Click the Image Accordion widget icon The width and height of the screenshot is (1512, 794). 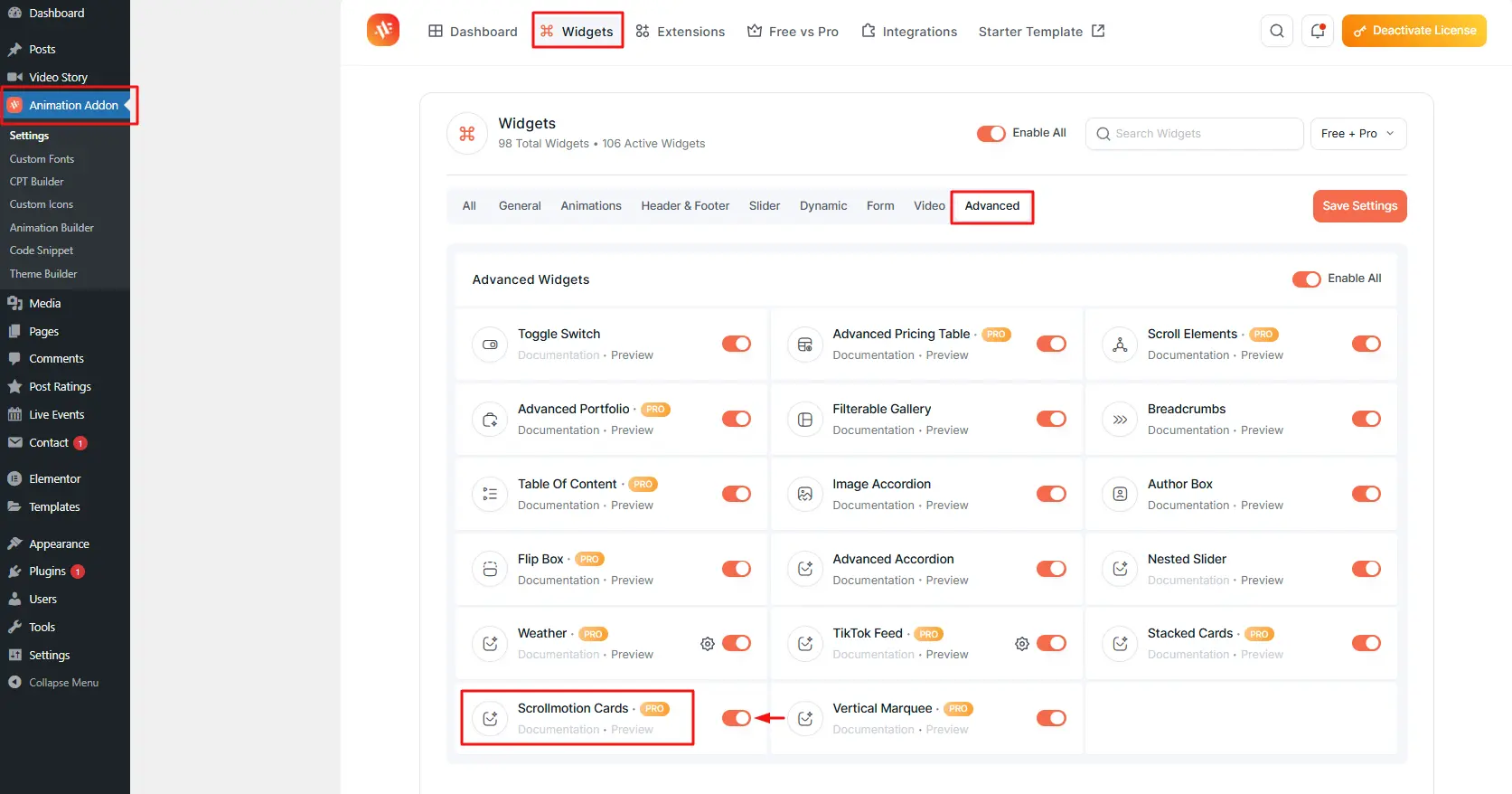tap(805, 495)
